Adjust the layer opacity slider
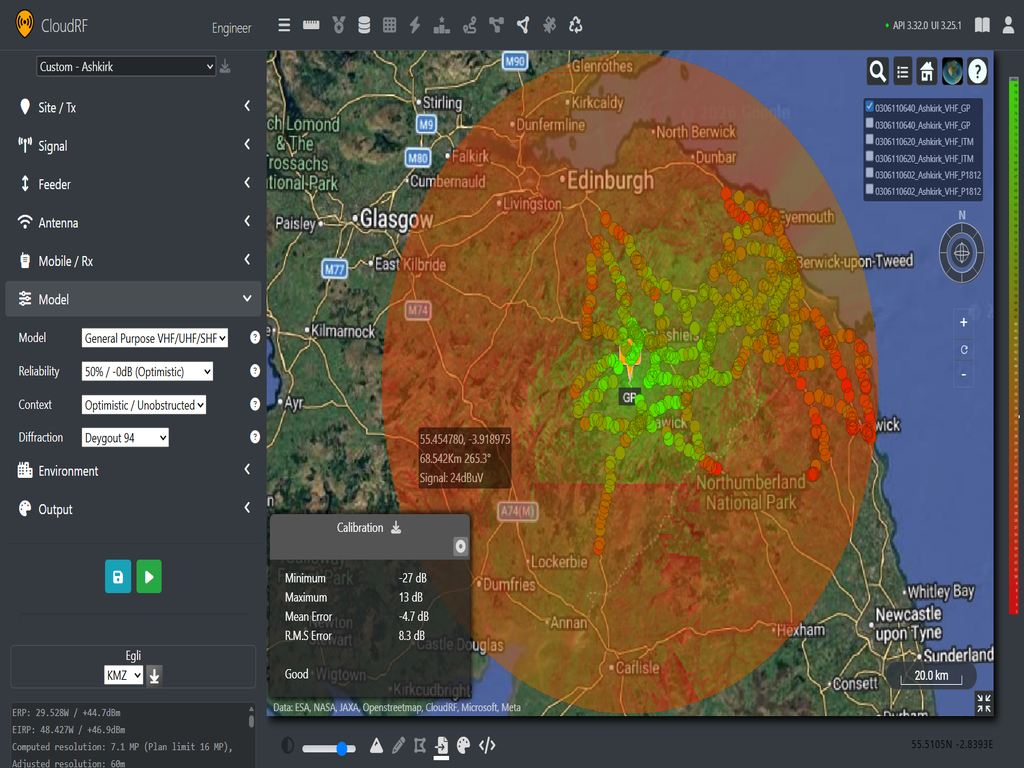The image size is (1024, 768). click(342, 747)
